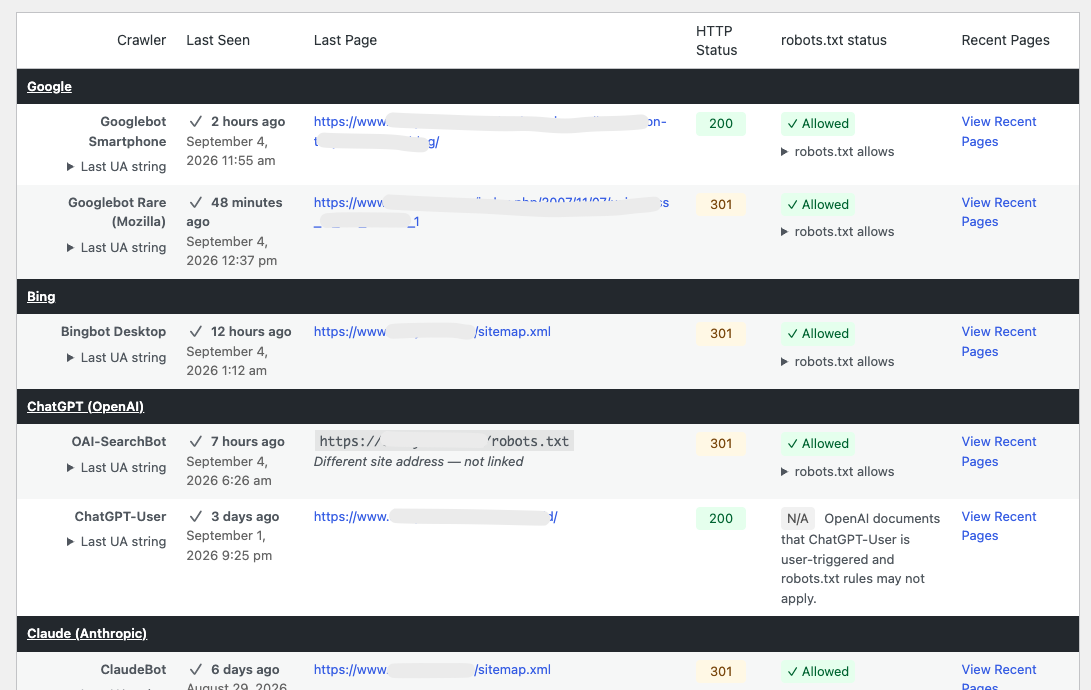Screen dimensions: 1091x690
Task: Click the Googlebot Smartphone crawler name
Action: pyautogui.click(x=127, y=131)
